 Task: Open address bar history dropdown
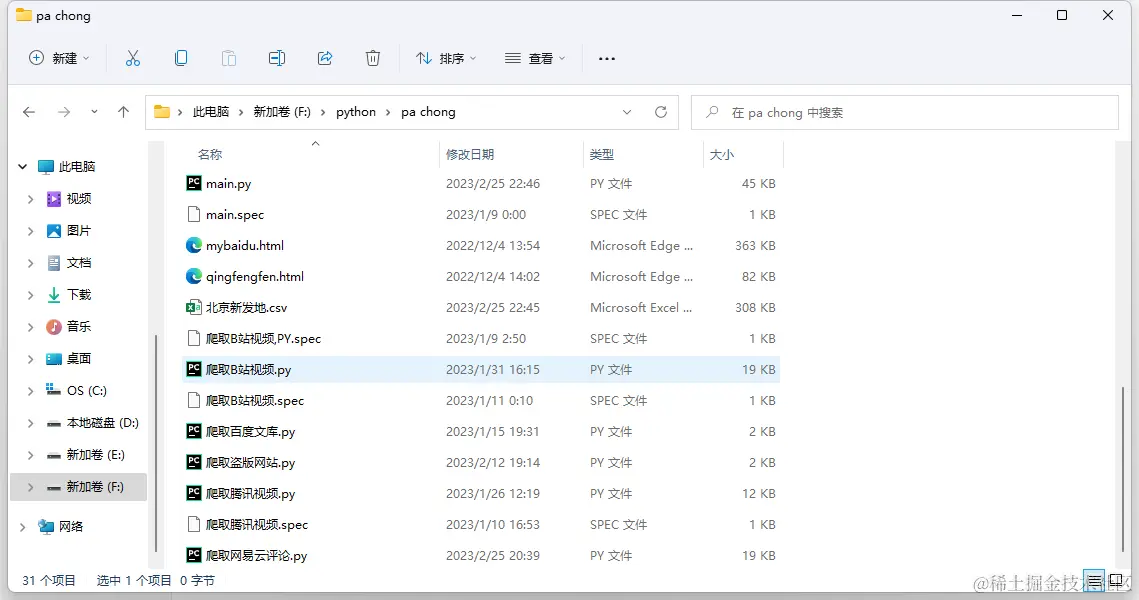pyautogui.click(x=627, y=112)
